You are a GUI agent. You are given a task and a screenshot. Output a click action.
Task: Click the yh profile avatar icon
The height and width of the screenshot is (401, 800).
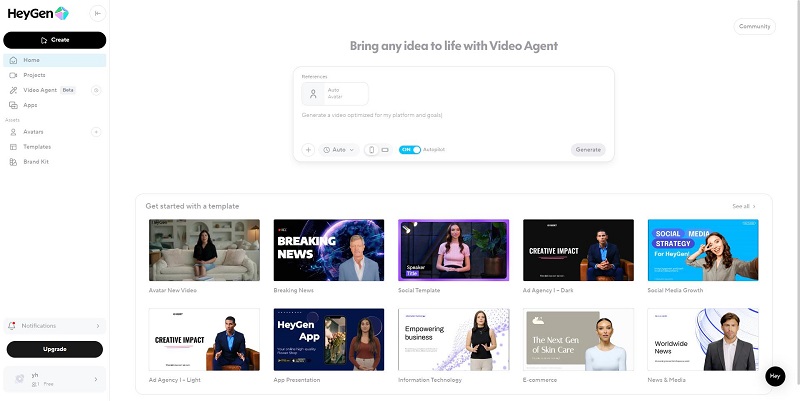(20, 379)
